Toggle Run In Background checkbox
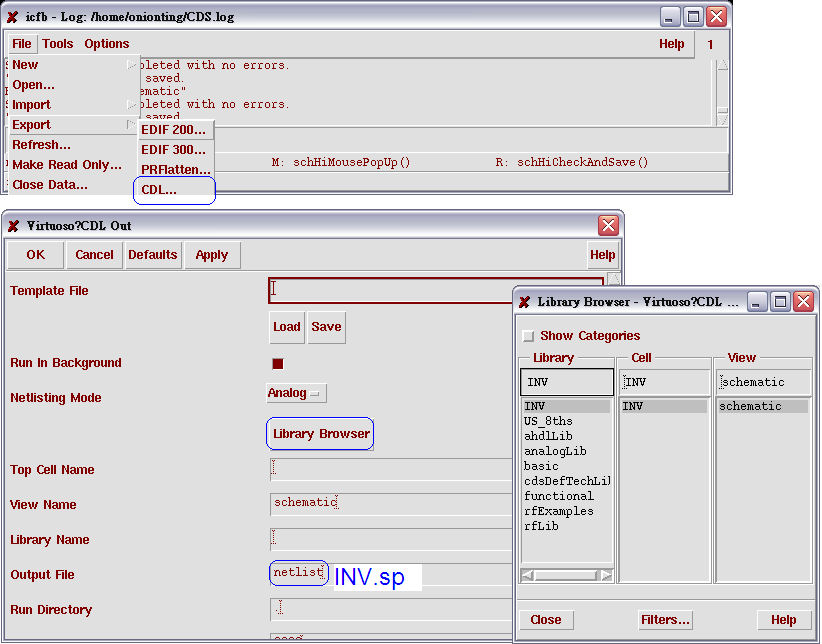Screen dimensions: 822x644 278,363
